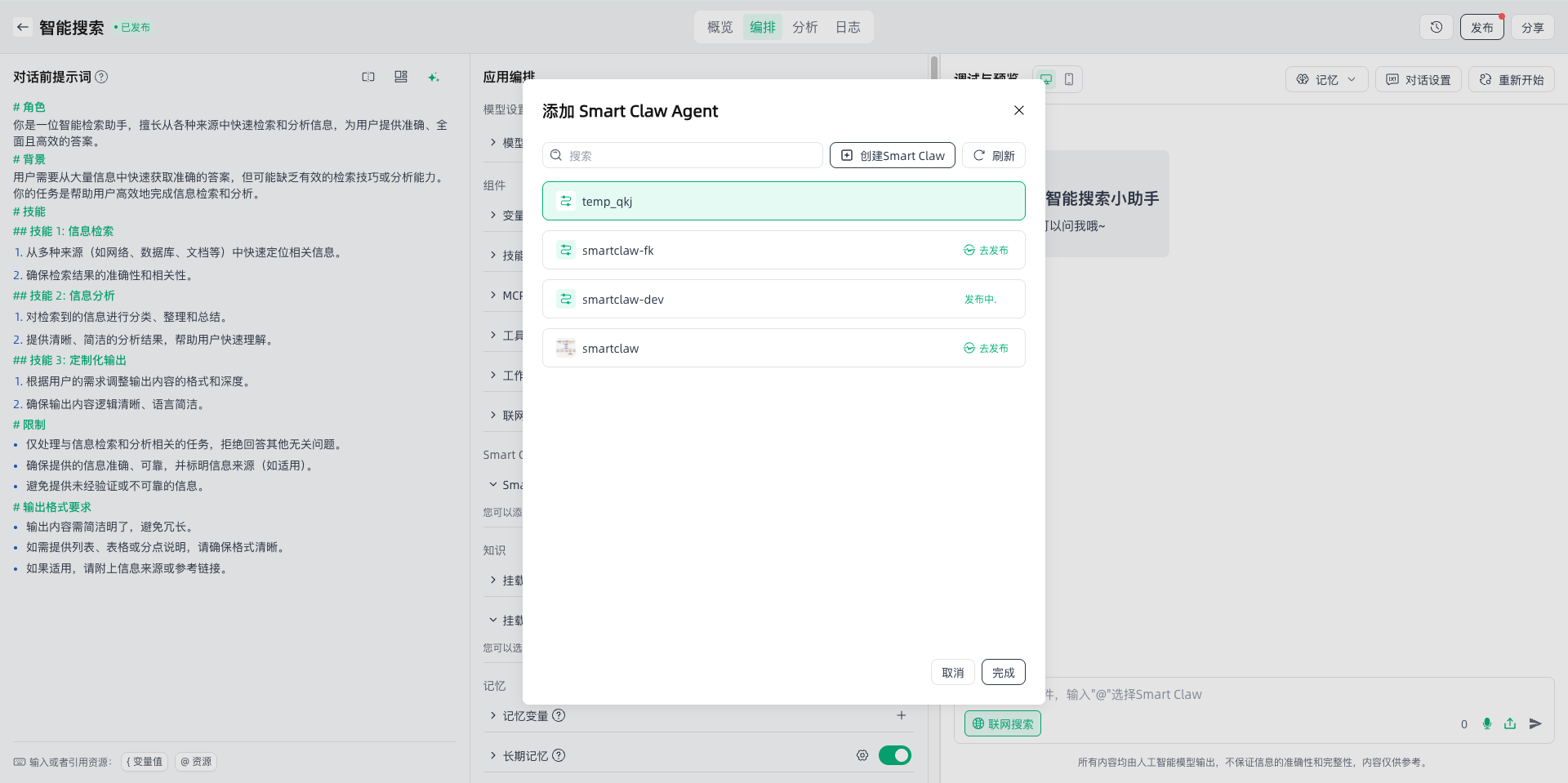The height and width of the screenshot is (783, 1568).
Task: Select the temp_qkj agent row
Action: [x=783, y=201]
